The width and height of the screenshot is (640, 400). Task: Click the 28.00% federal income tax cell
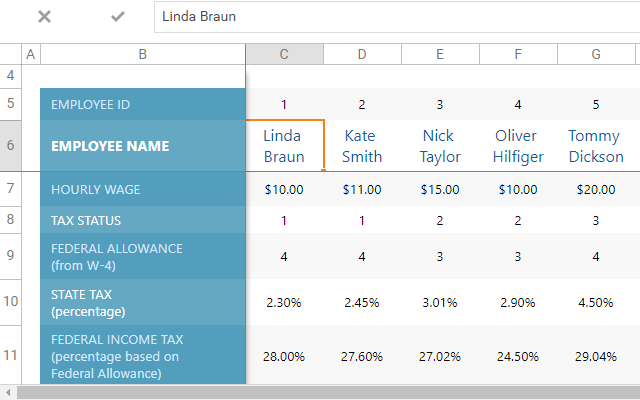pyautogui.click(x=284, y=356)
